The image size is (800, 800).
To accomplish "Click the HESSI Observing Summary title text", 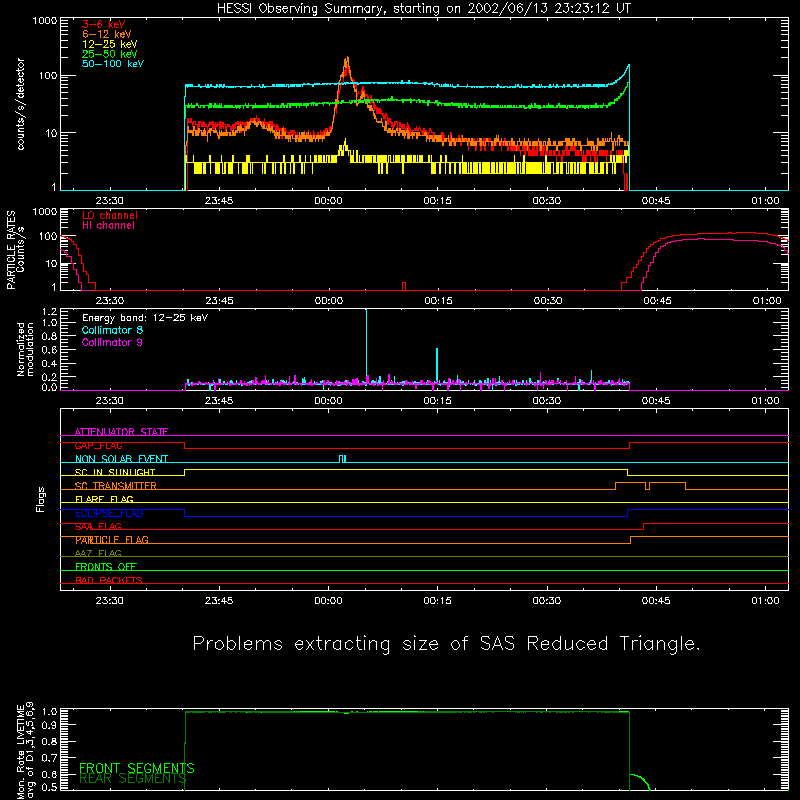I will (423, 8).
